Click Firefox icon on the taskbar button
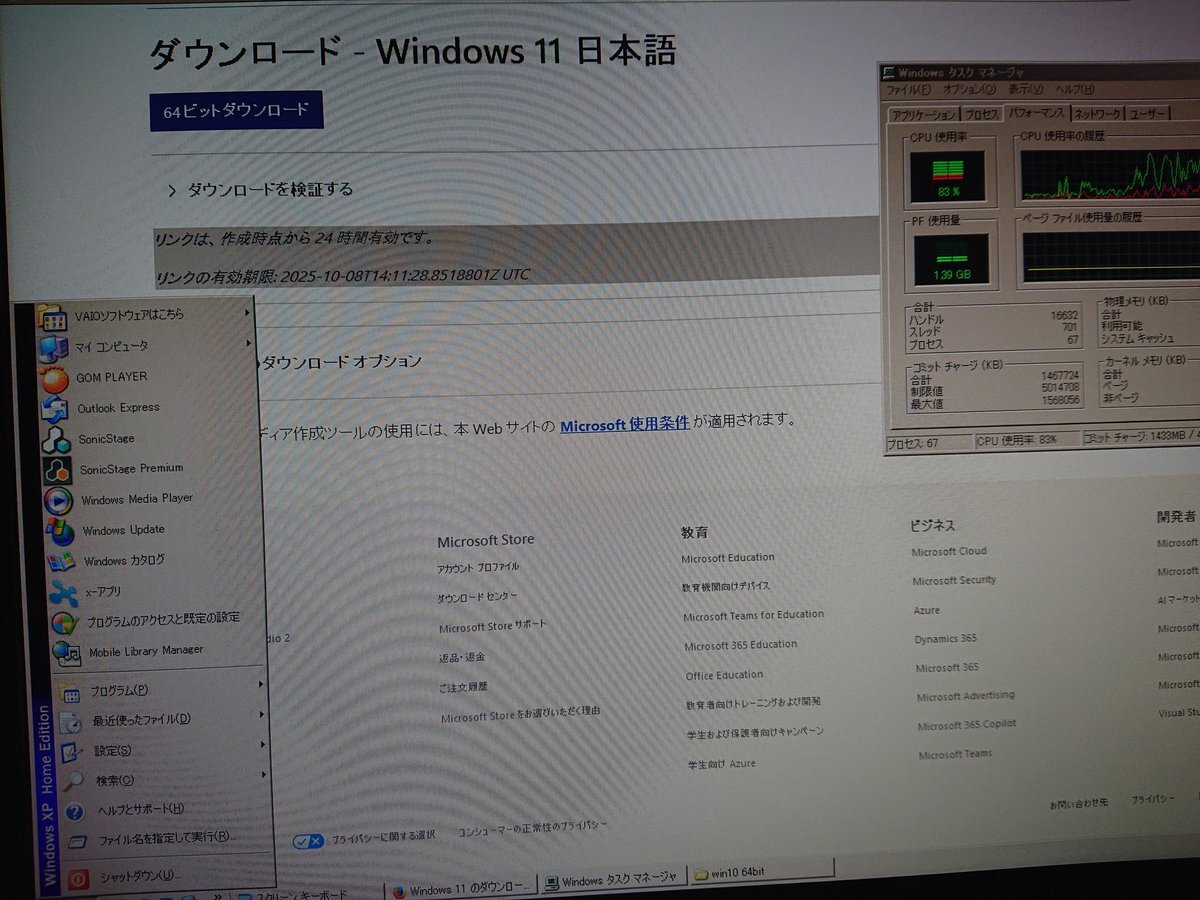The height and width of the screenshot is (900, 1200). coord(398,890)
